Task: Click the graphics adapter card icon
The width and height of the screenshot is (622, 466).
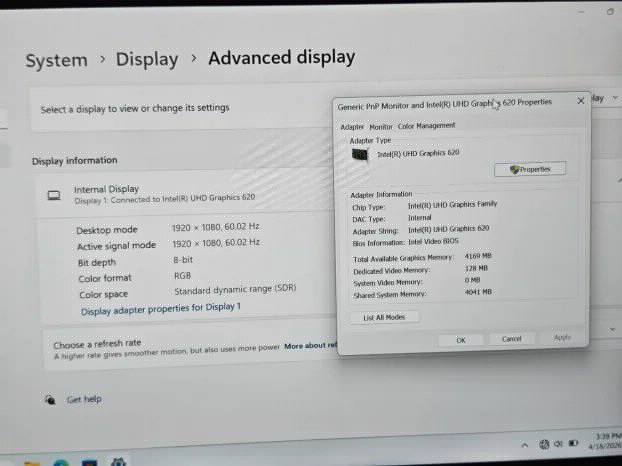Action: coord(360,154)
